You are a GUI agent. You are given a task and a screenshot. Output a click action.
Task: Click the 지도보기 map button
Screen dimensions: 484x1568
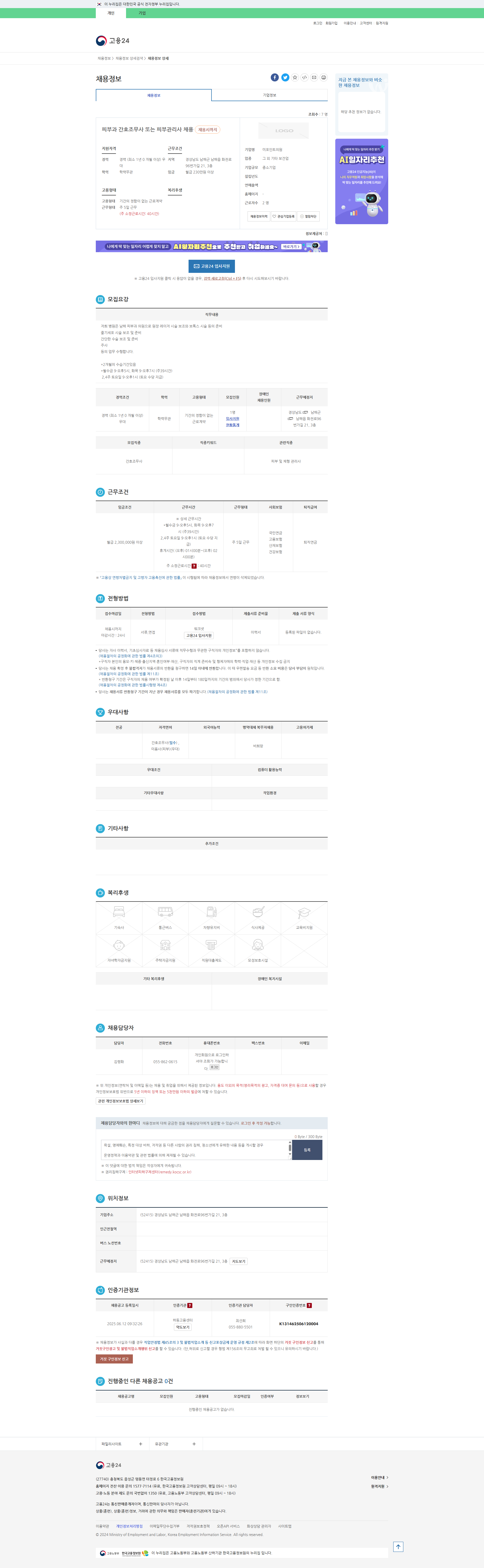(x=239, y=1261)
